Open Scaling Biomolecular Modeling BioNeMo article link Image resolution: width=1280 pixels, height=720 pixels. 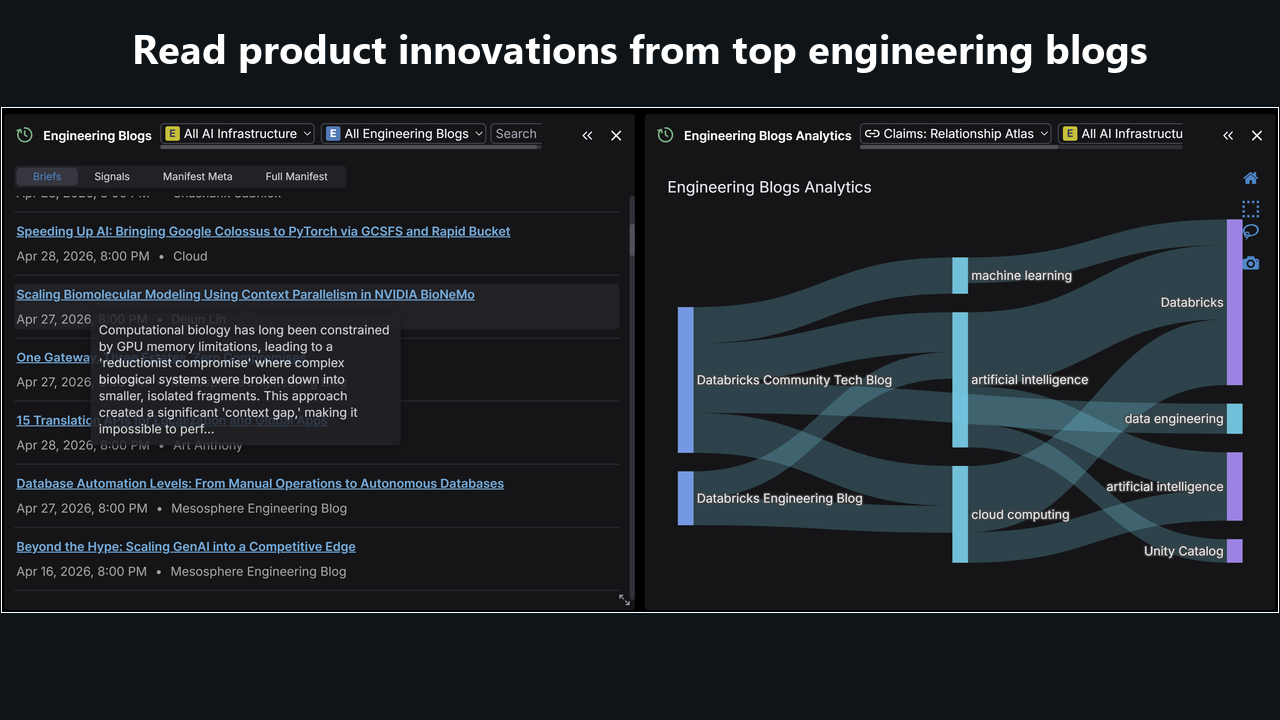[x=245, y=295]
